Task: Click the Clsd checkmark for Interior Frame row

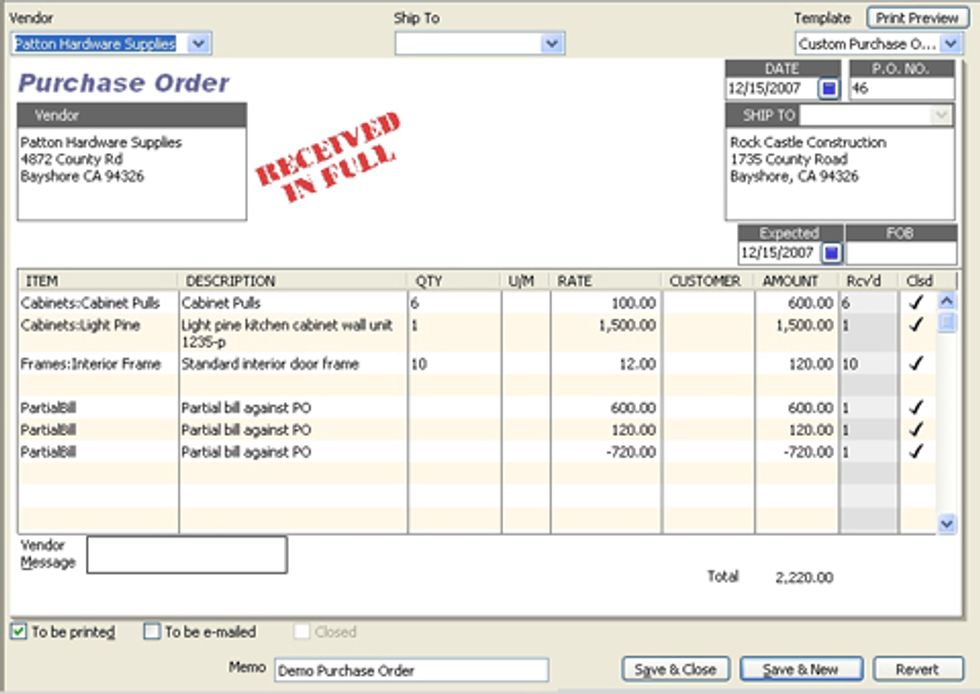Action: coord(917,364)
